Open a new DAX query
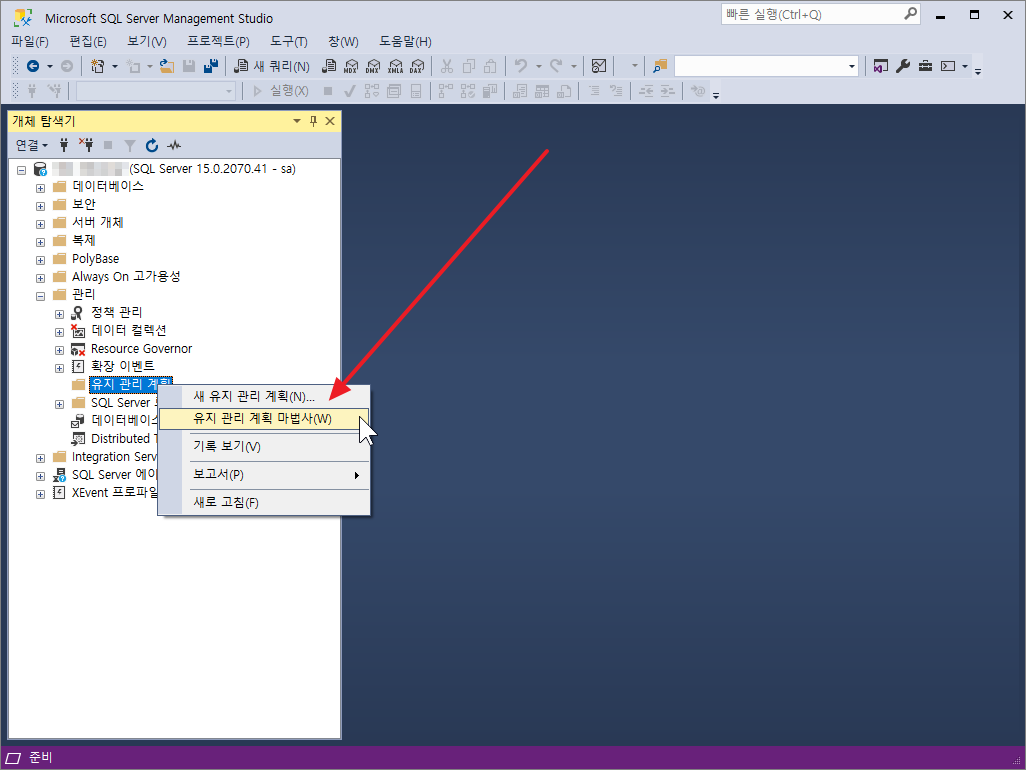1026x770 pixels. (417, 66)
